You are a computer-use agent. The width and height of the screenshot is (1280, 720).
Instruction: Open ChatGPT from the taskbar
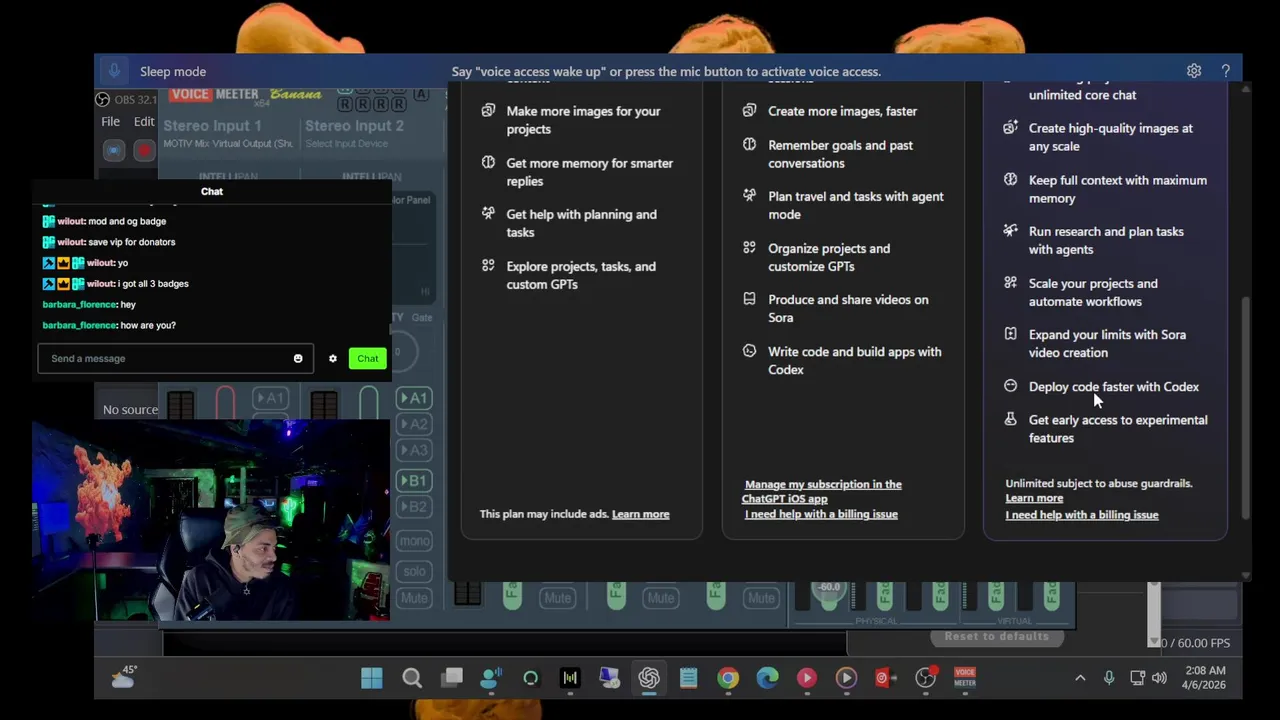[649, 678]
